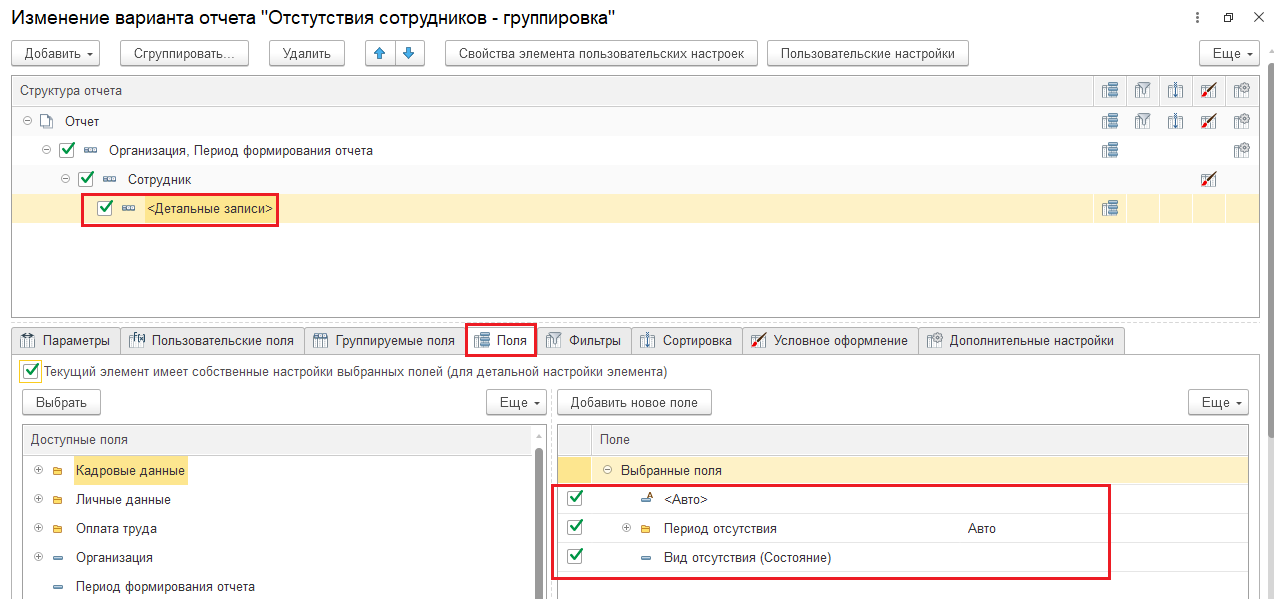This screenshot has height=599, width=1274.
Task: Expand Период отсутствия selected field
Action: coord(627,528)
